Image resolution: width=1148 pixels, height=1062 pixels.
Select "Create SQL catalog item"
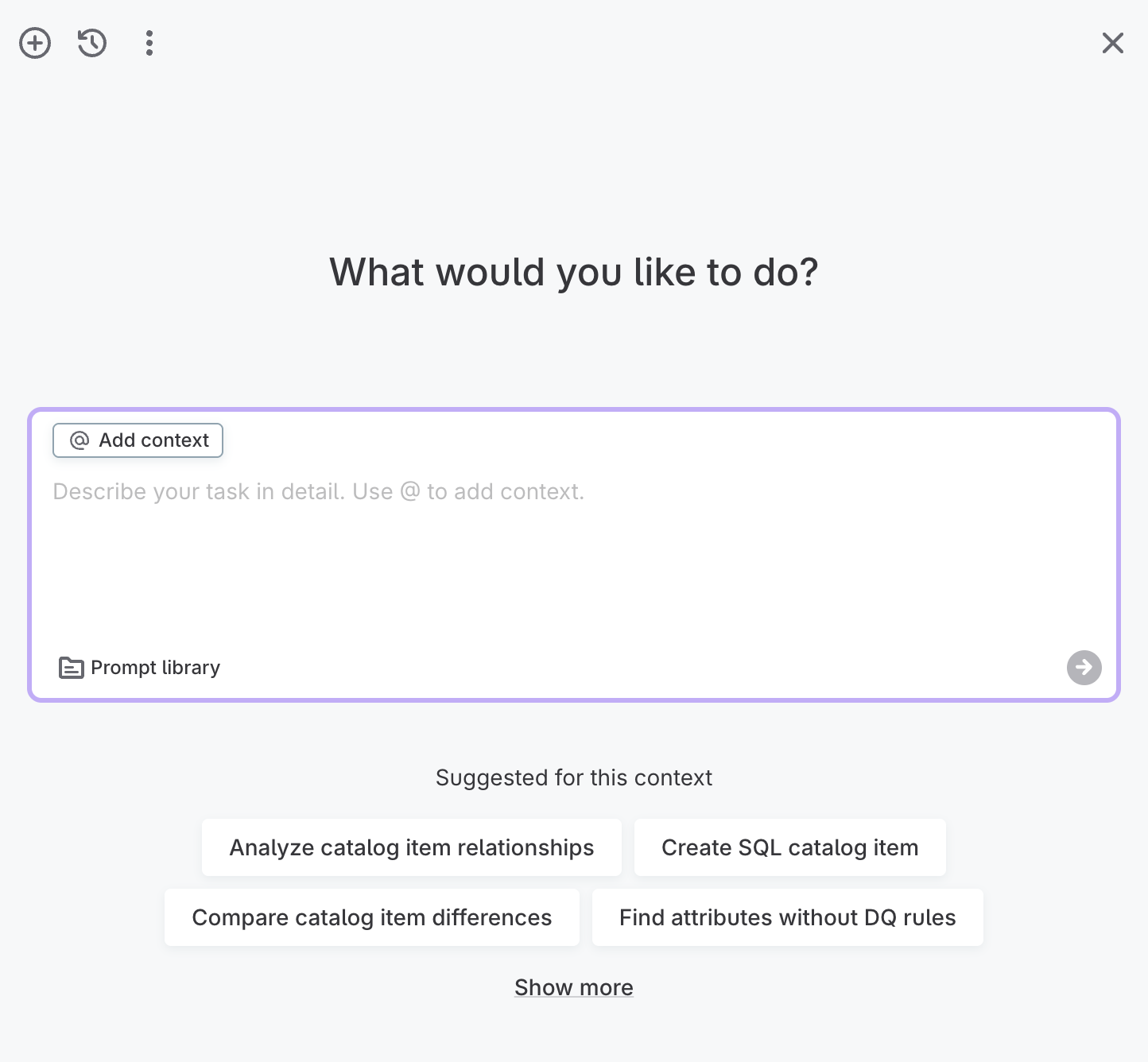789,847
